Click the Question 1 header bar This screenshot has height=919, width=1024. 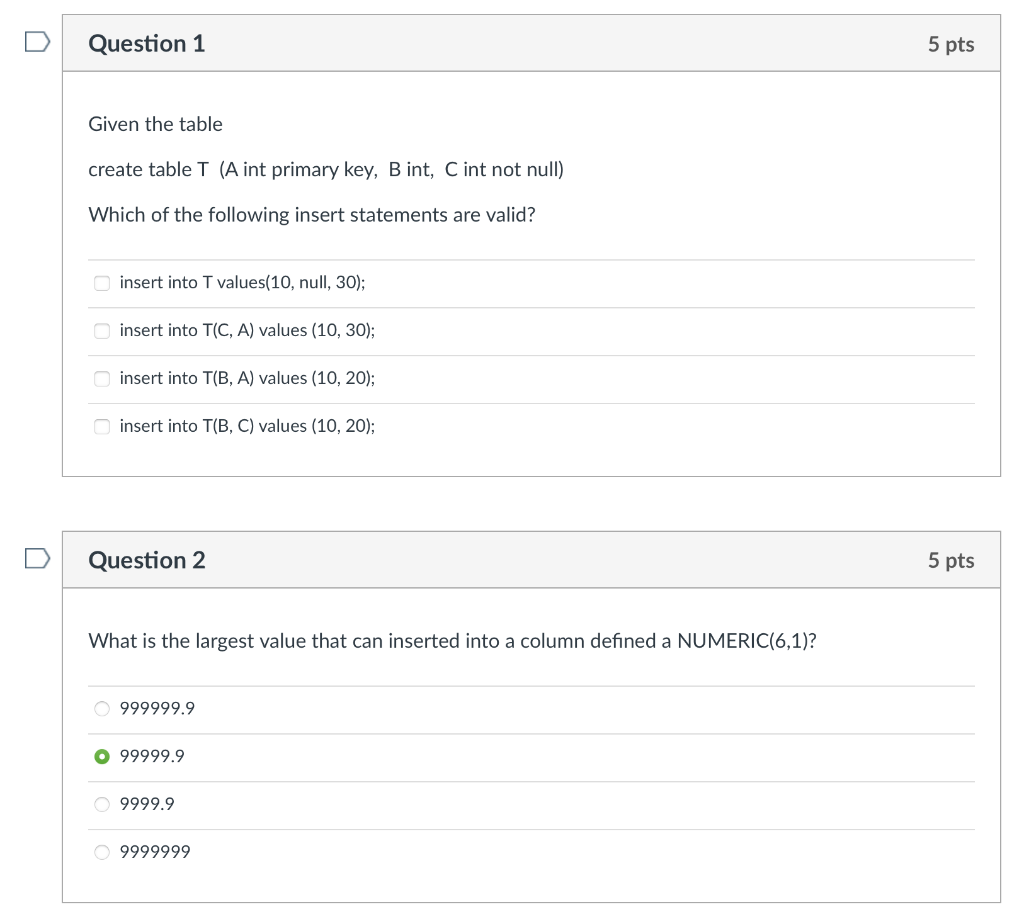(x=531, y=43)
